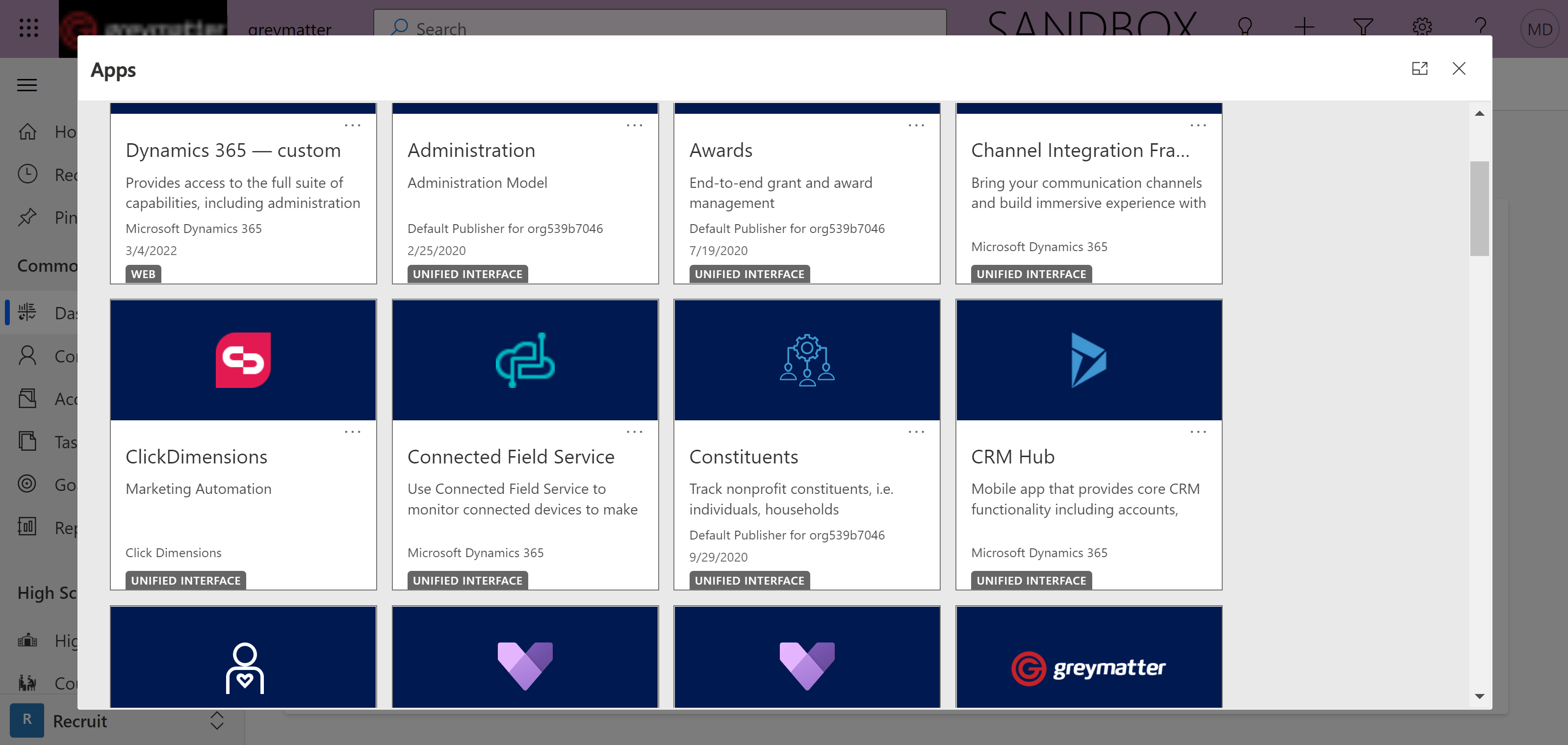Click the Search field in the top bar
Viewport: 1568px width, 745px height.
[660, 28]
